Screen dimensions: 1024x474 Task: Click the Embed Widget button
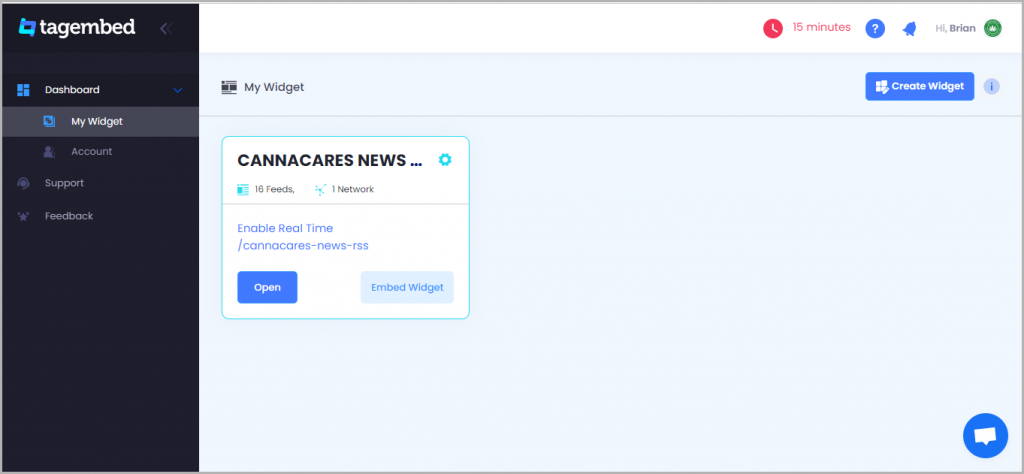coord(407,287)
